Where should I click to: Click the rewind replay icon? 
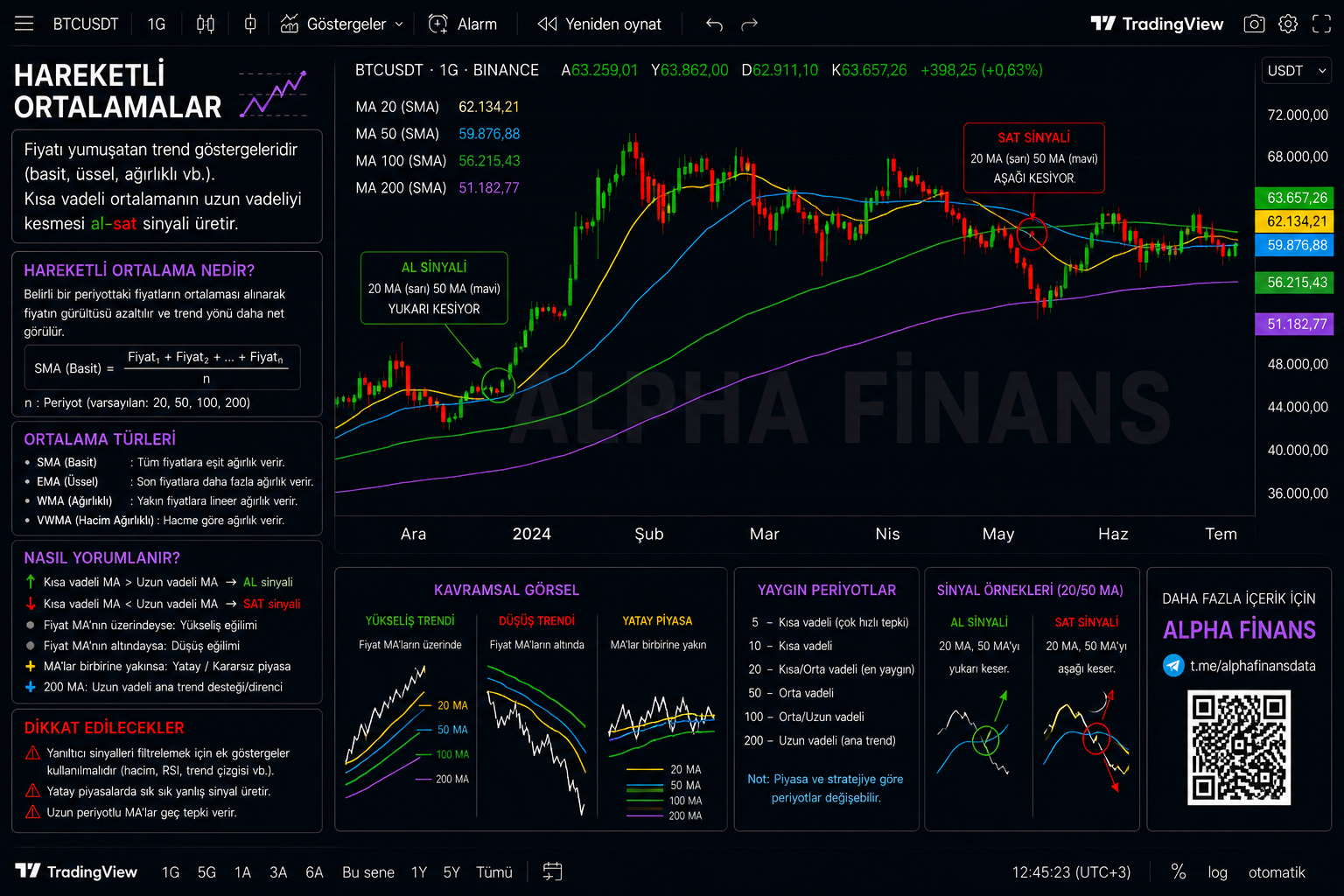(x=547, y=24)
